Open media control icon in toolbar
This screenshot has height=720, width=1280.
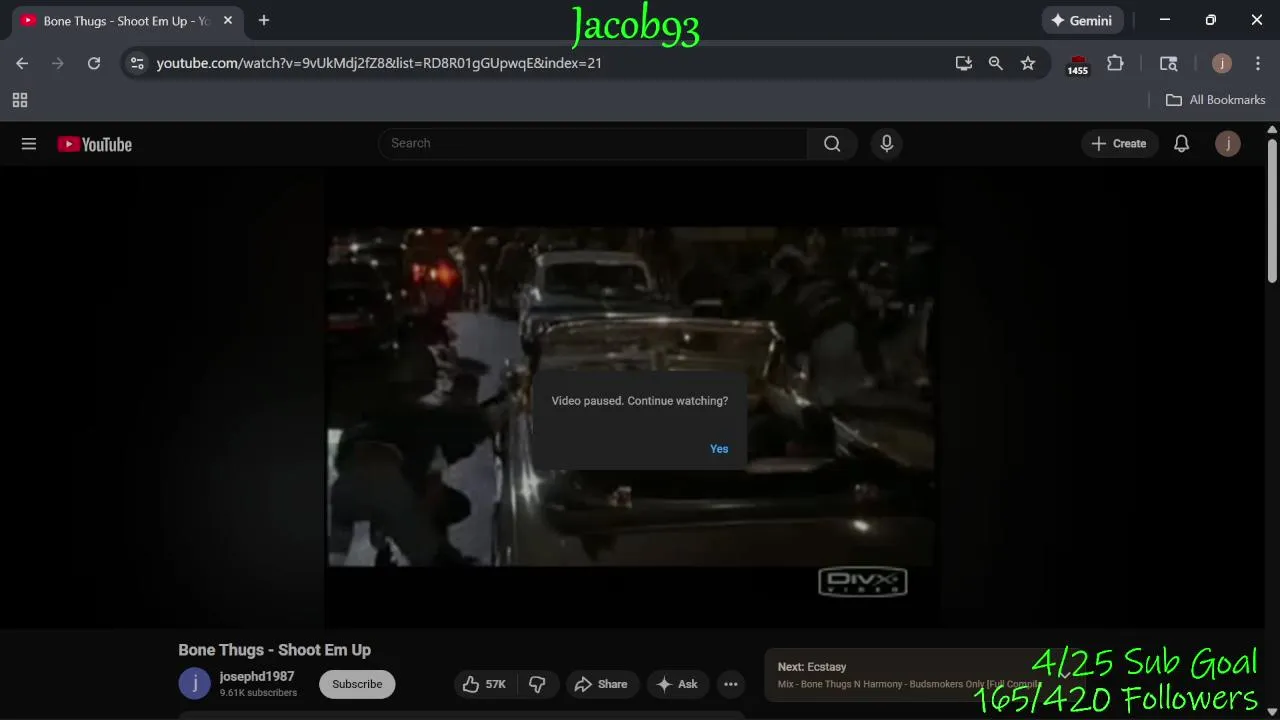[1168, 63]
